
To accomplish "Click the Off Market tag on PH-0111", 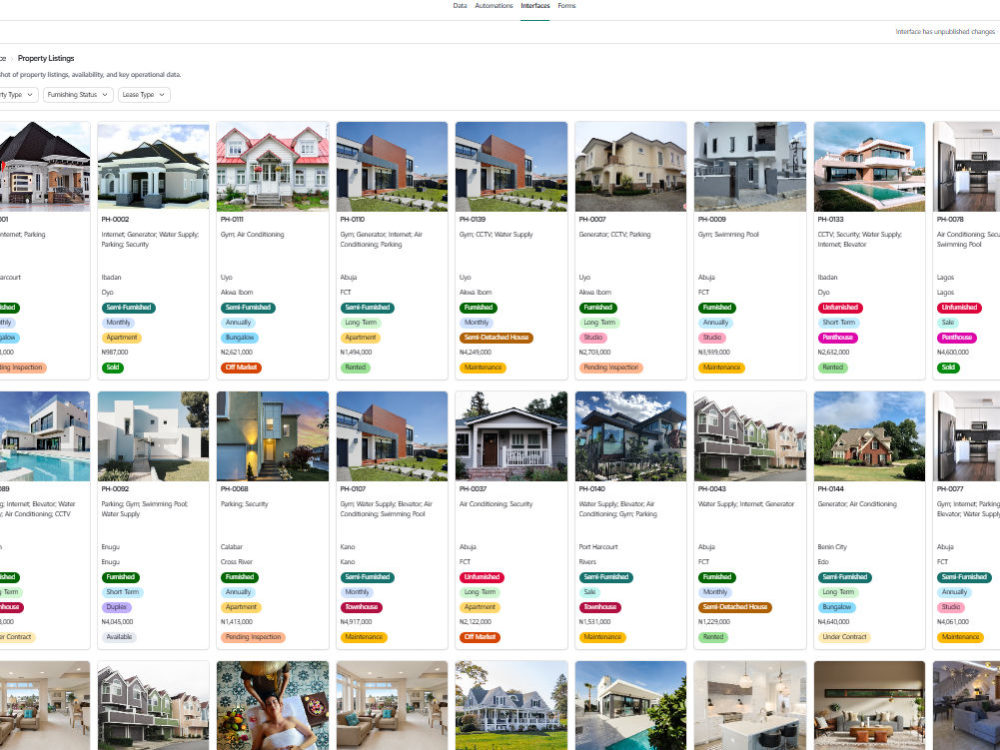I will point(242,368).
